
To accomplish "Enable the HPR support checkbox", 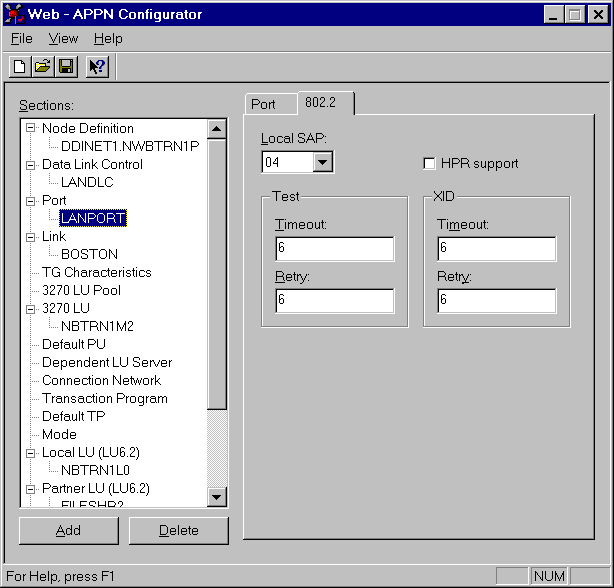I will click(x=430, y=163).
